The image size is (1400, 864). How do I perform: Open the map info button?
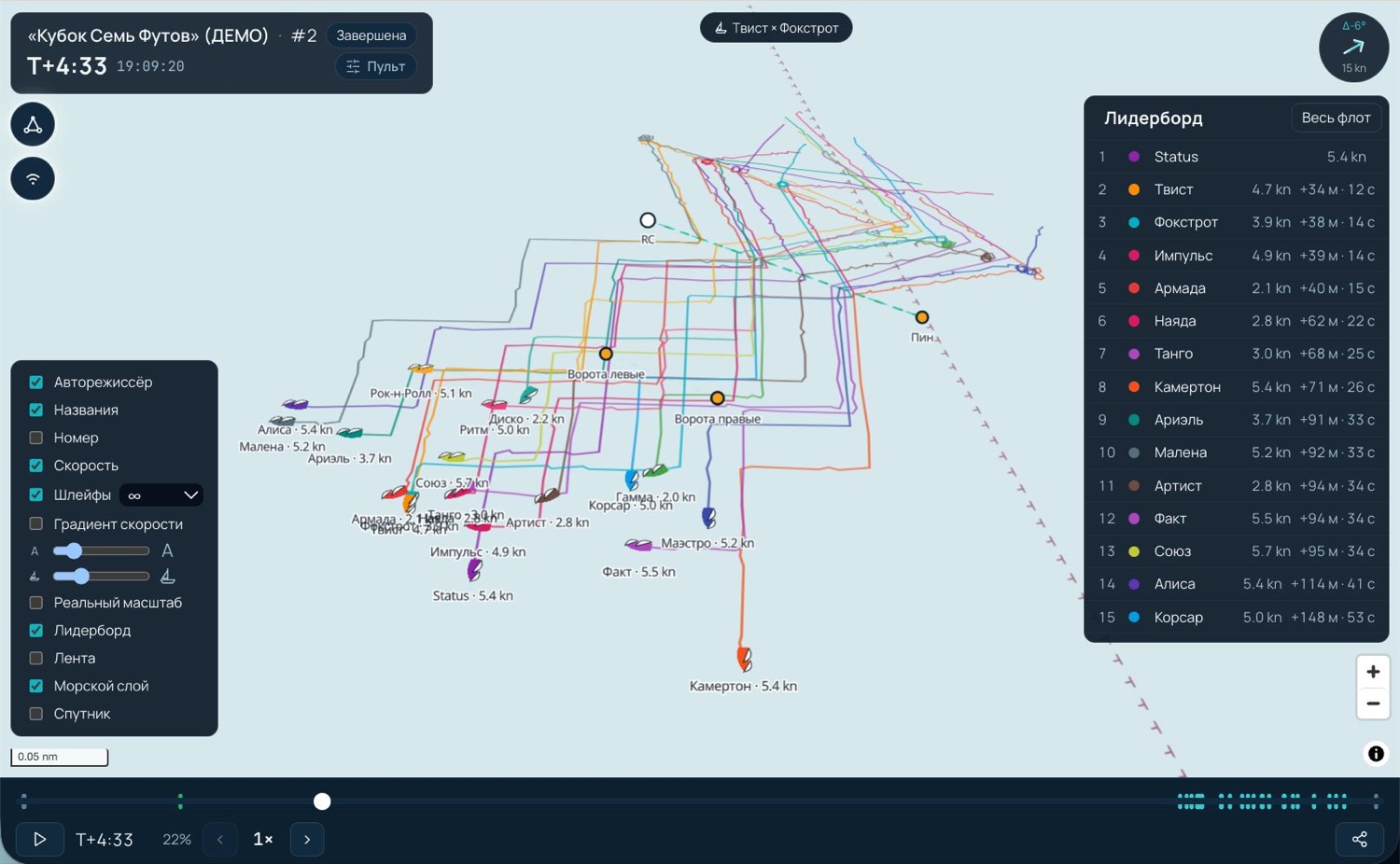1376,754
